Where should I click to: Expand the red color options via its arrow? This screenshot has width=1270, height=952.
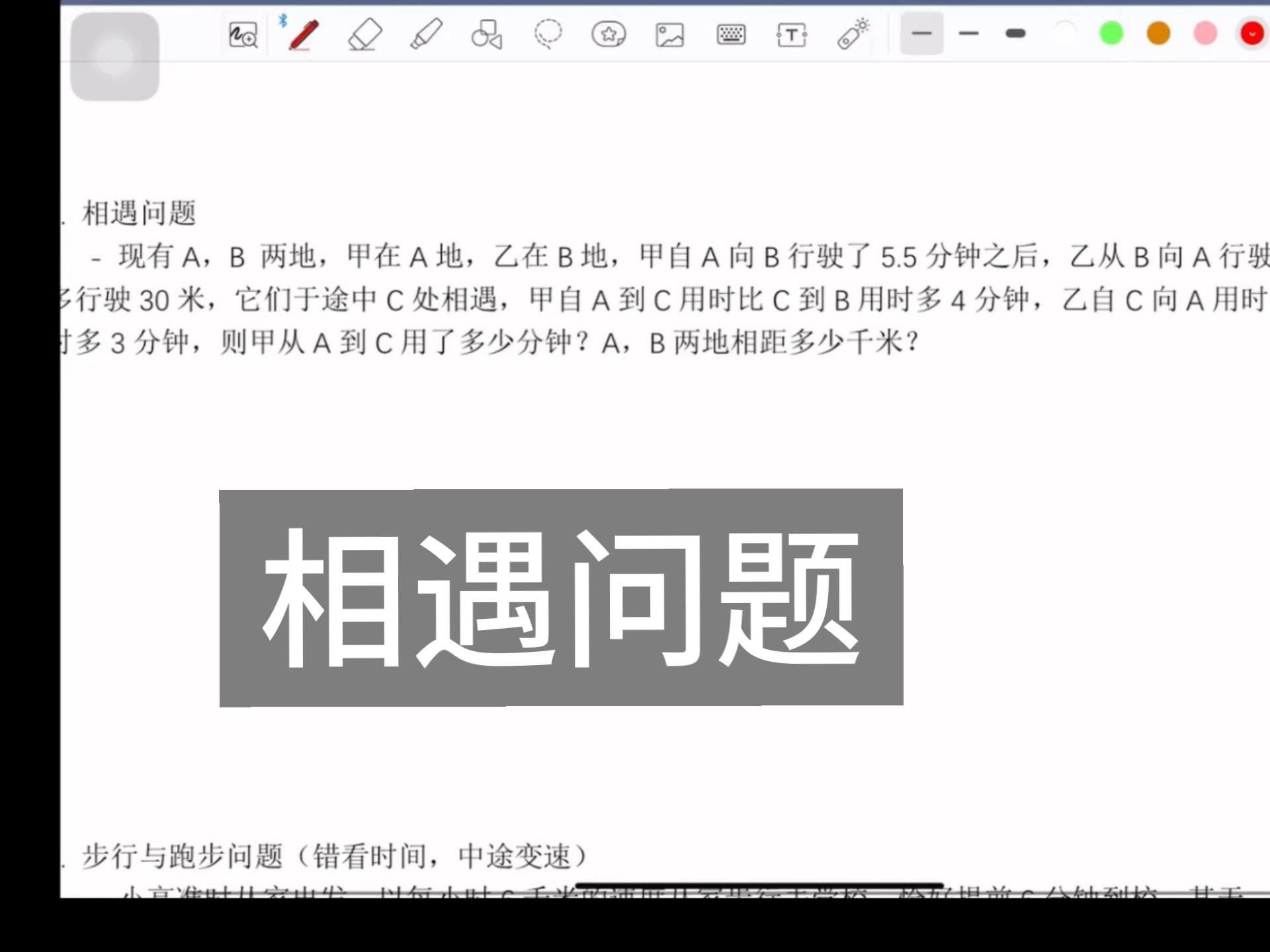click(x=1251, y=34)
